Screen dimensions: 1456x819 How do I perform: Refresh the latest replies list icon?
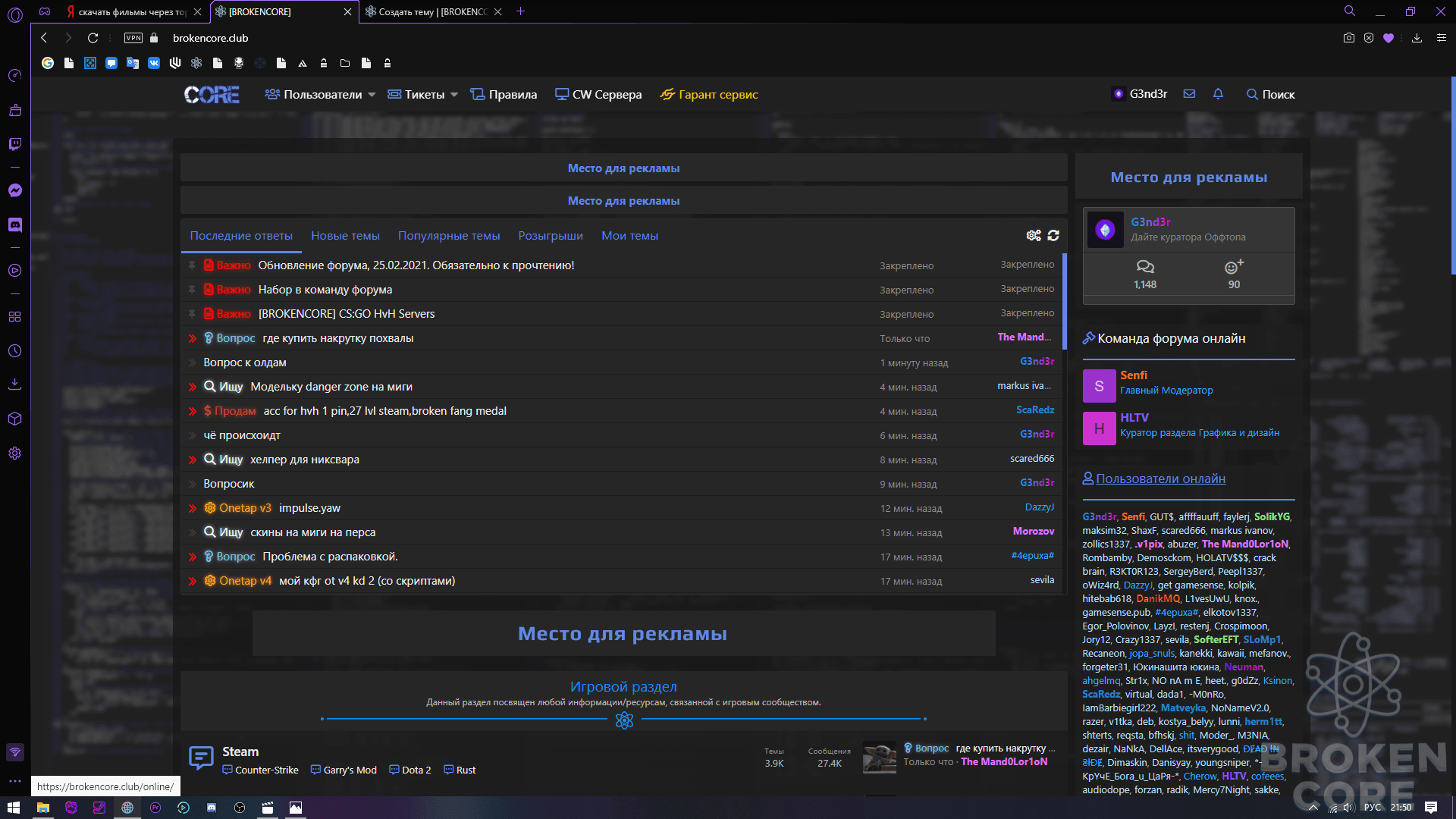point(1053,236)
